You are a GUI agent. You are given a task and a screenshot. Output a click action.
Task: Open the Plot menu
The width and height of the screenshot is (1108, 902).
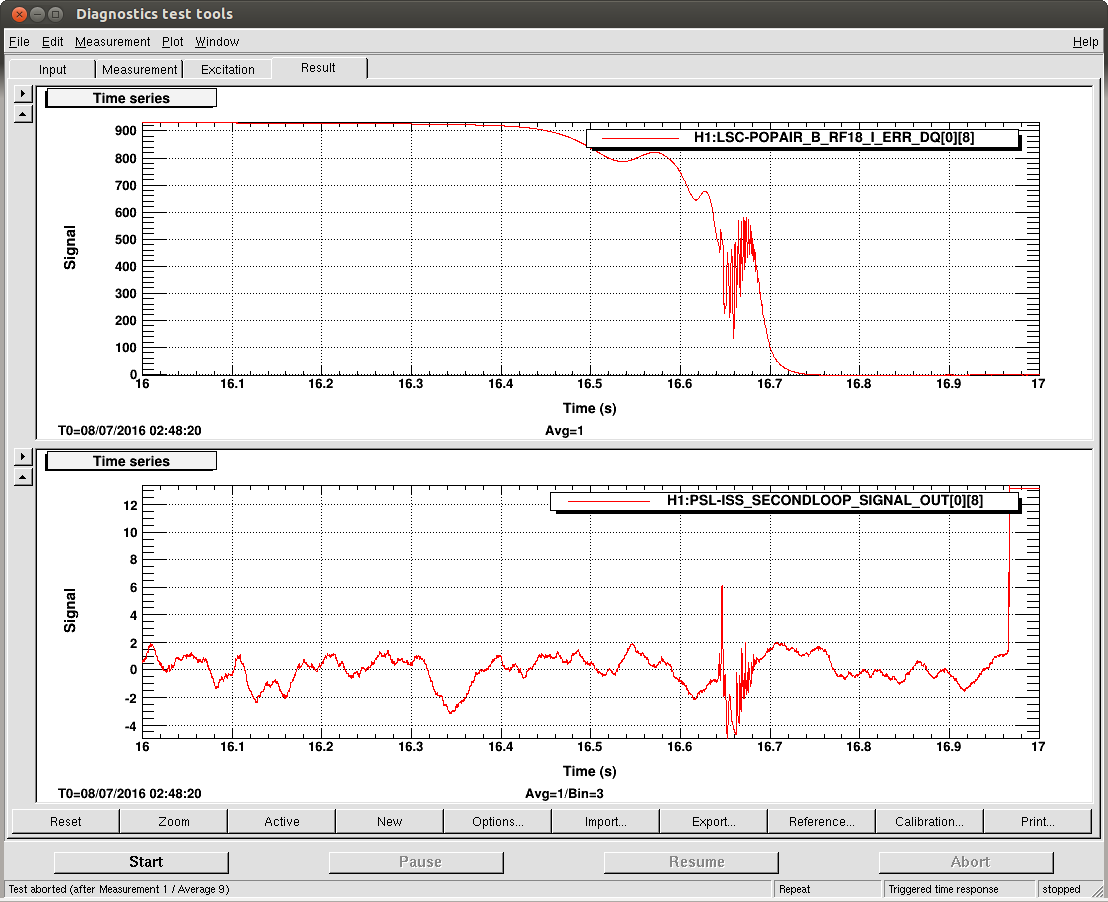coord(172,42)
